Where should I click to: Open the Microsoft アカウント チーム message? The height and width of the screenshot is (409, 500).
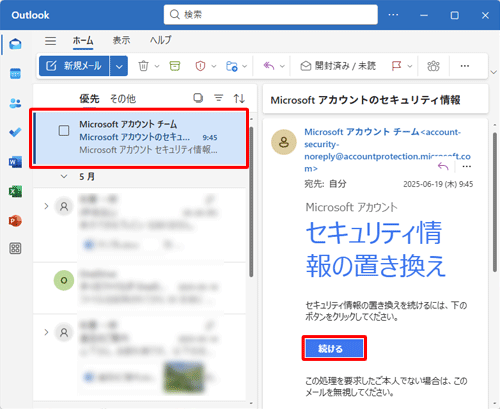pyautogui.click(x=140, y=138)
